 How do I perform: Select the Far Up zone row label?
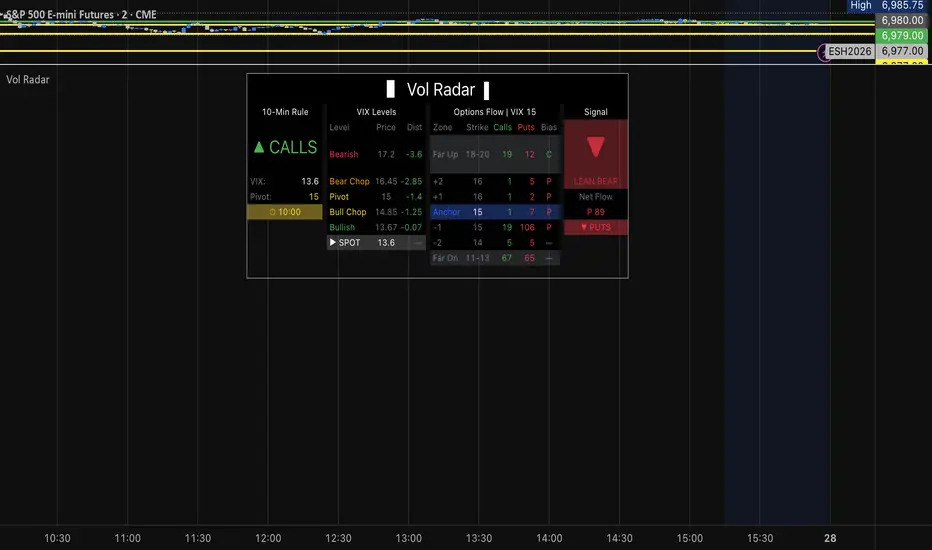click(x=445, y=154)
